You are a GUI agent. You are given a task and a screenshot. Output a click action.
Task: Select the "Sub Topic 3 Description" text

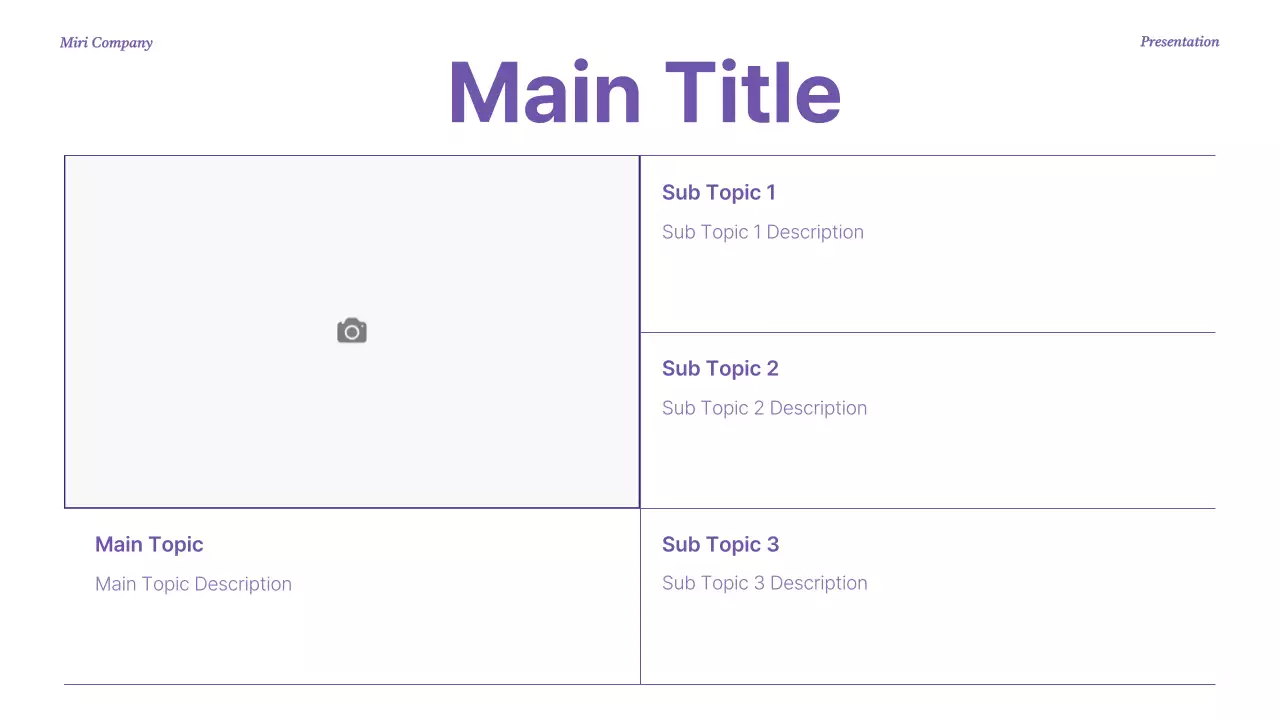click(764, 583)
